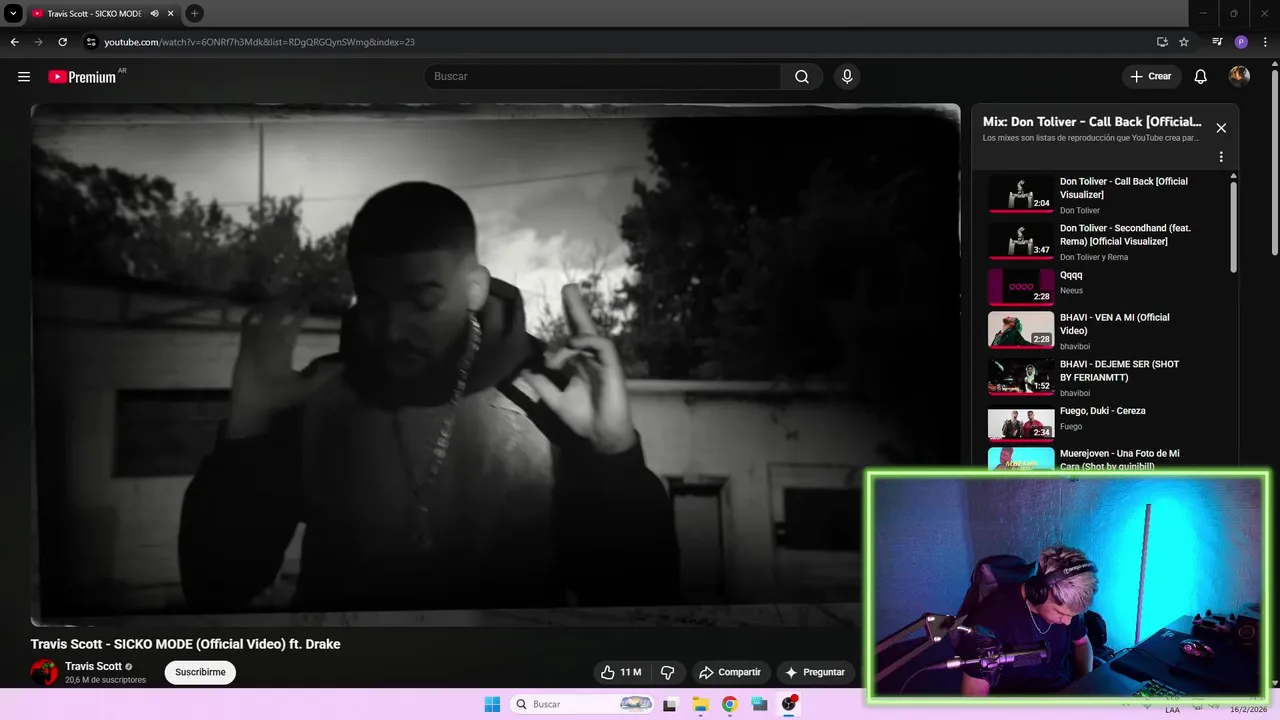Click the SICKO MODE video player
The height and width of the screenshot is (720, 1280).
click(495, 365)
